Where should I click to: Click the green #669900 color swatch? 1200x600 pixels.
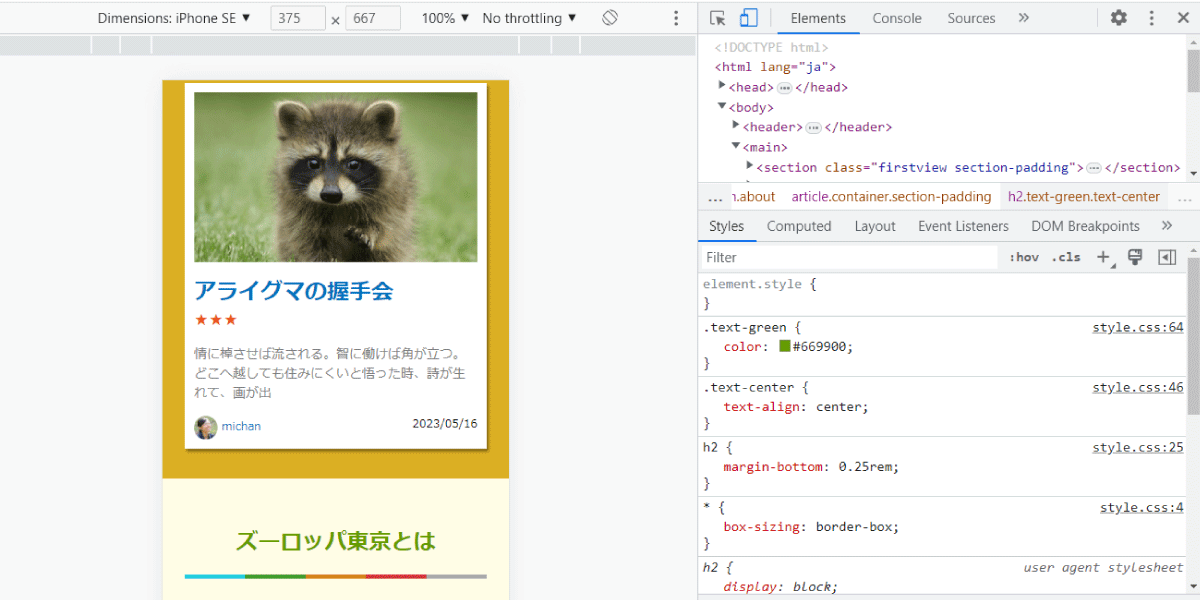pos(785,347)
